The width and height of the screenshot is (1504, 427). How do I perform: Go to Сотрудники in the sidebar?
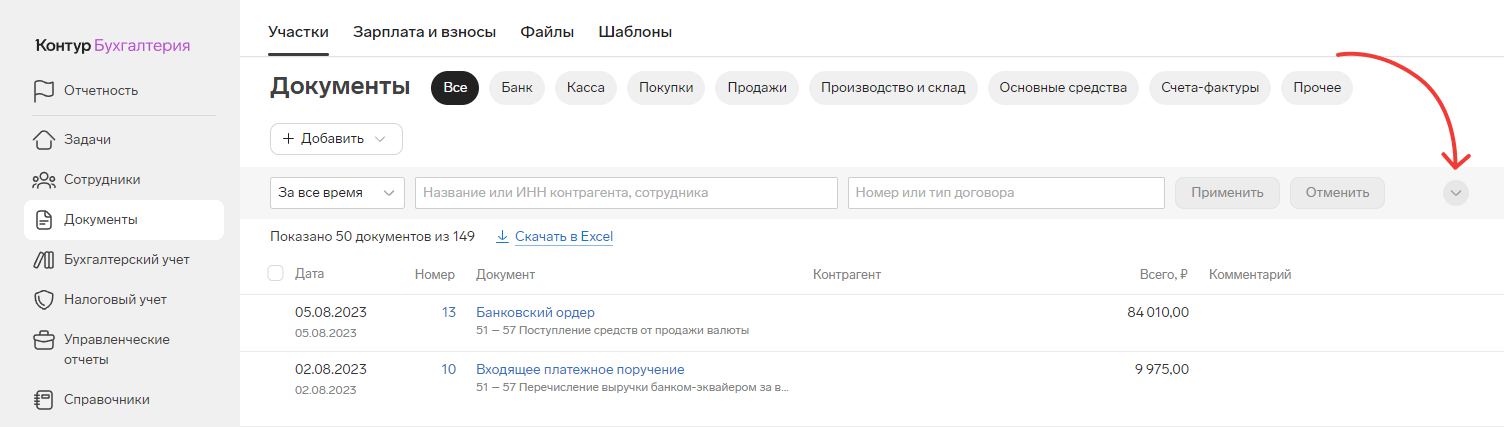(x=102, y=180)
